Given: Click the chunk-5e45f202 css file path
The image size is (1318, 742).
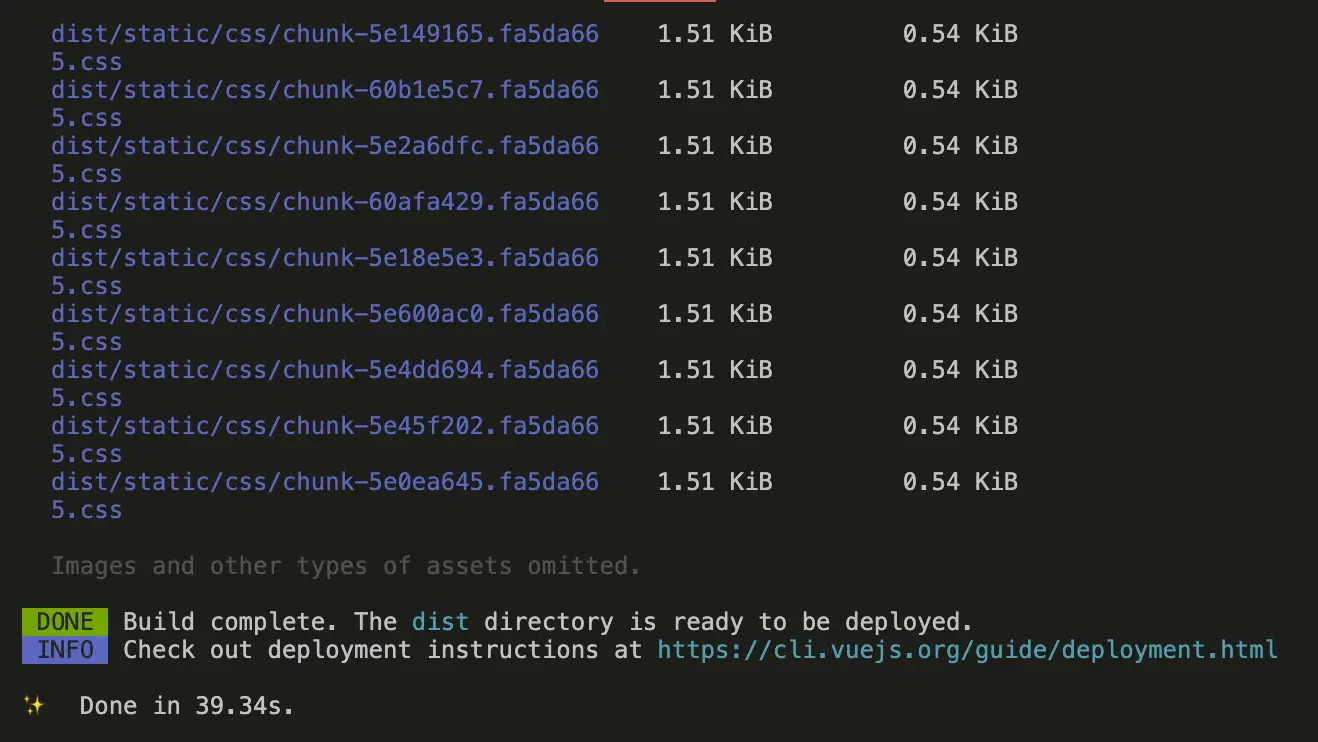Looking at the screenshot, I should 325,425.
